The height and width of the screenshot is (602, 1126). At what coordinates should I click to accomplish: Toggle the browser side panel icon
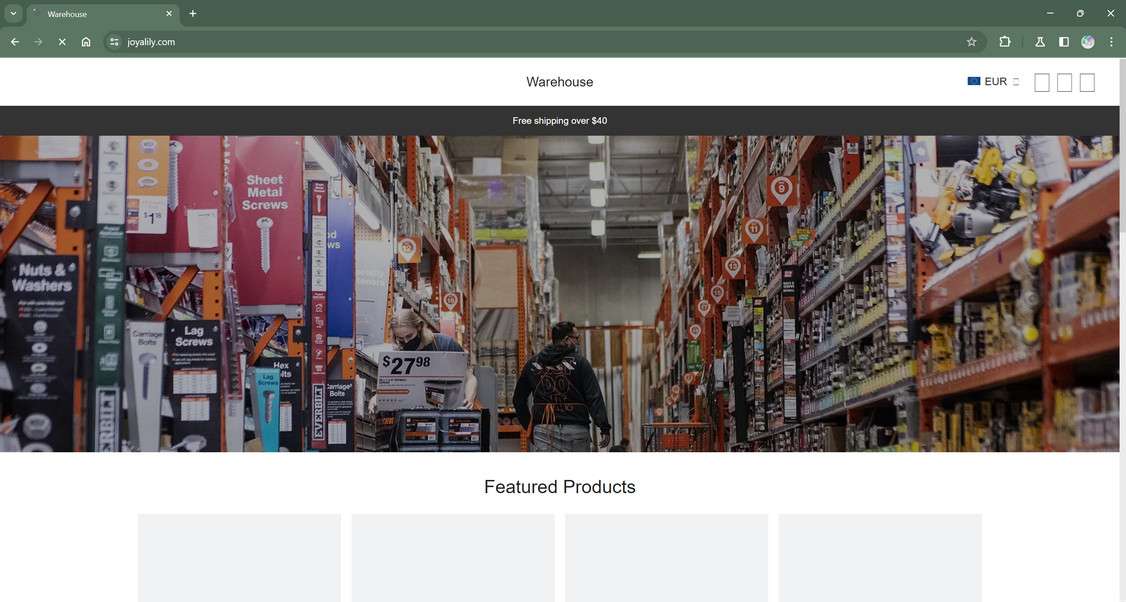tap(1064, 42)
